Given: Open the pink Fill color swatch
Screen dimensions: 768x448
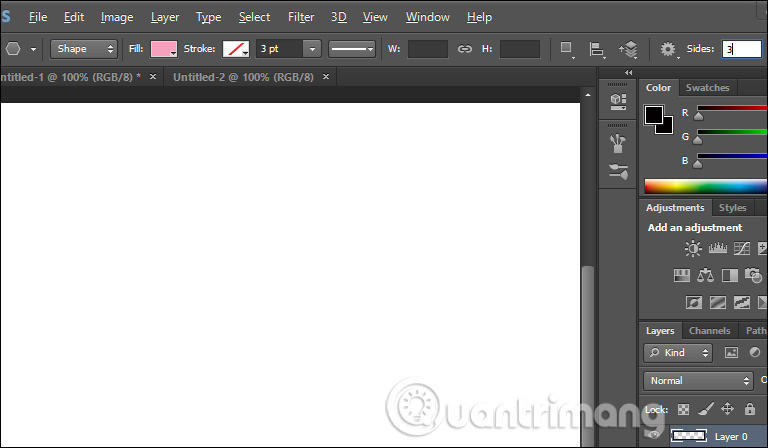Looking at the screenshot, I should tap(164, 49).
